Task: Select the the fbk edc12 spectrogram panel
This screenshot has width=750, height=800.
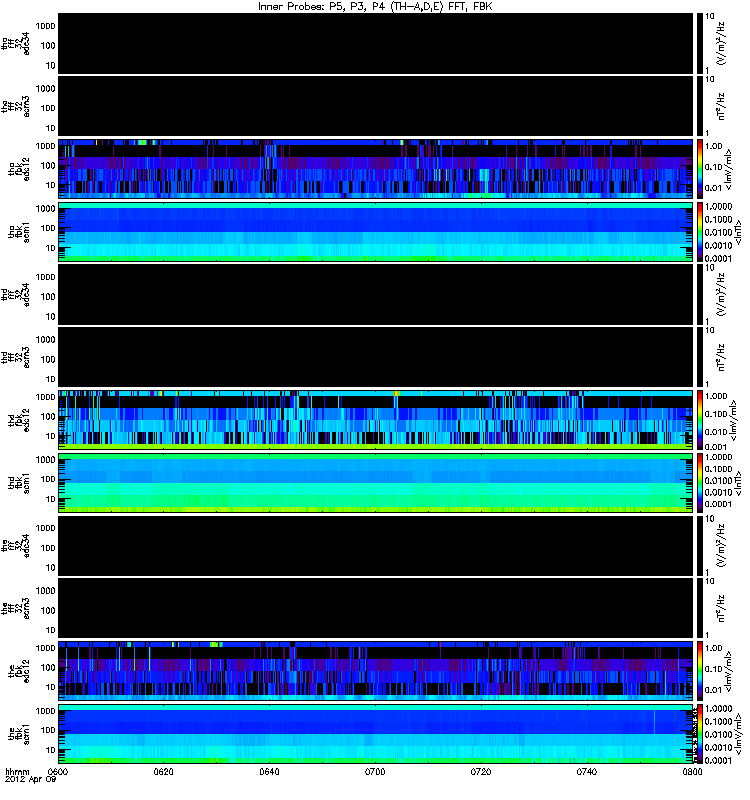Action: pos(376,671)
